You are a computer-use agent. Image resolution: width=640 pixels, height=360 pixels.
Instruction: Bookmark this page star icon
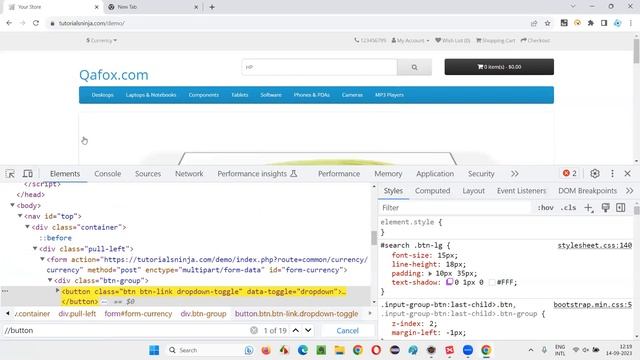(548, 23)
